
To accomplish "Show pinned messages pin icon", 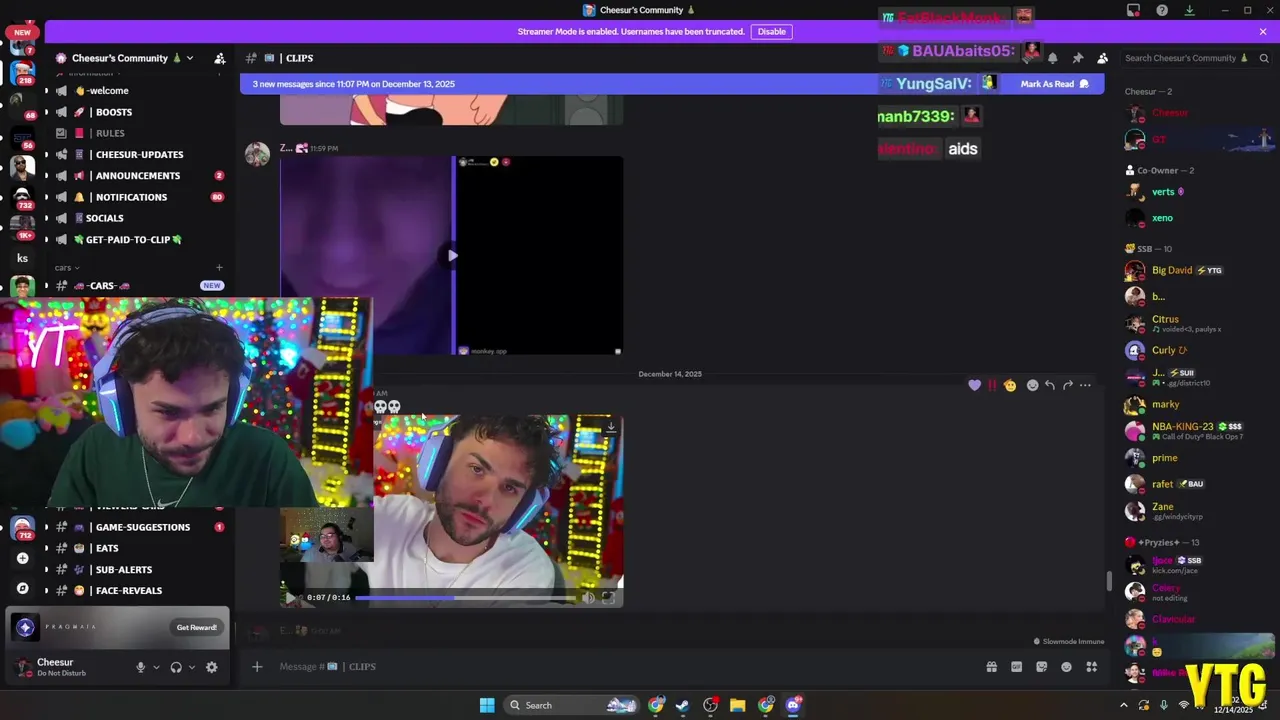I will pos(1077,58).
